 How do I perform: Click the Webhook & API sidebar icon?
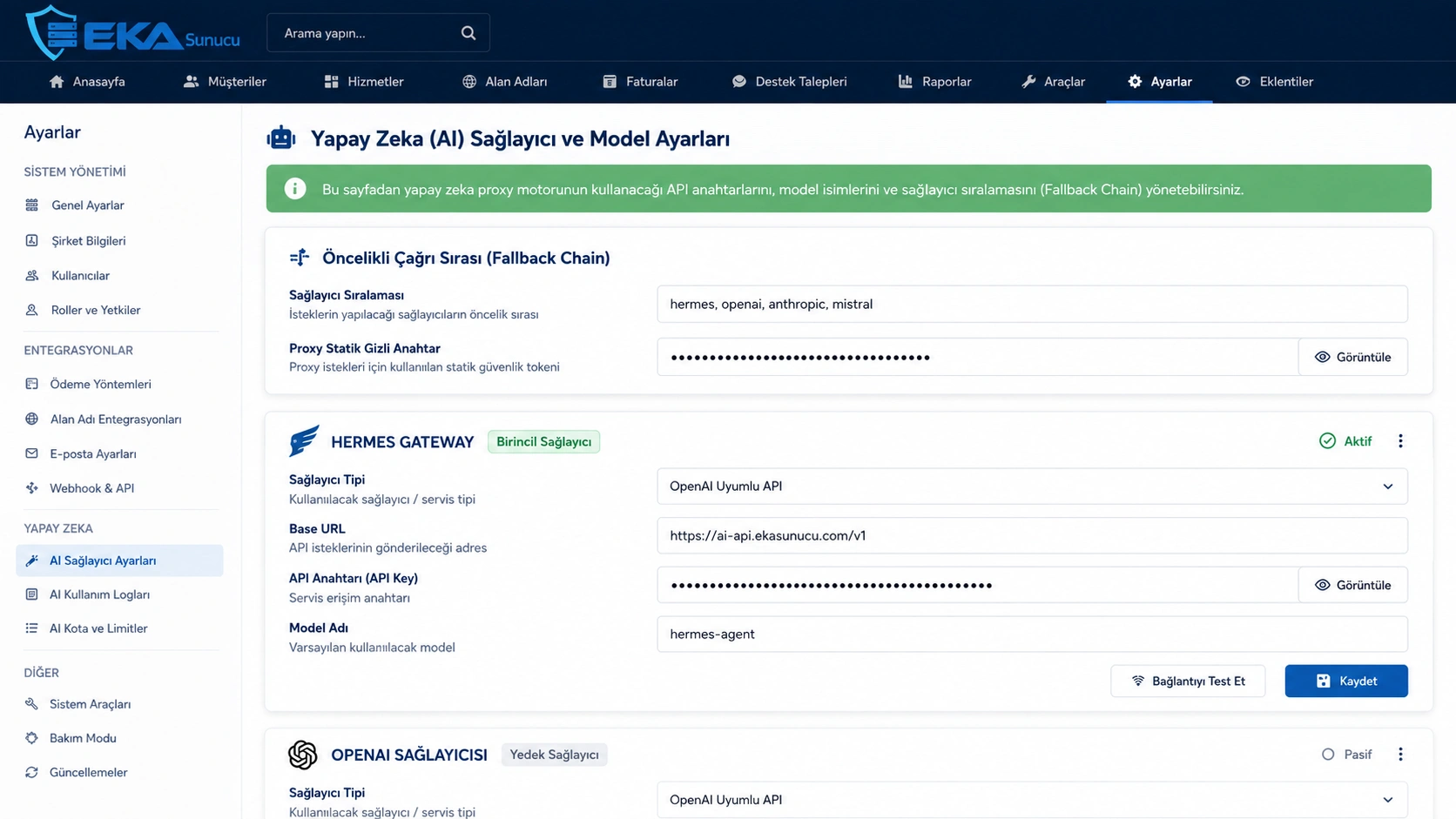click(x=32, y=488)
